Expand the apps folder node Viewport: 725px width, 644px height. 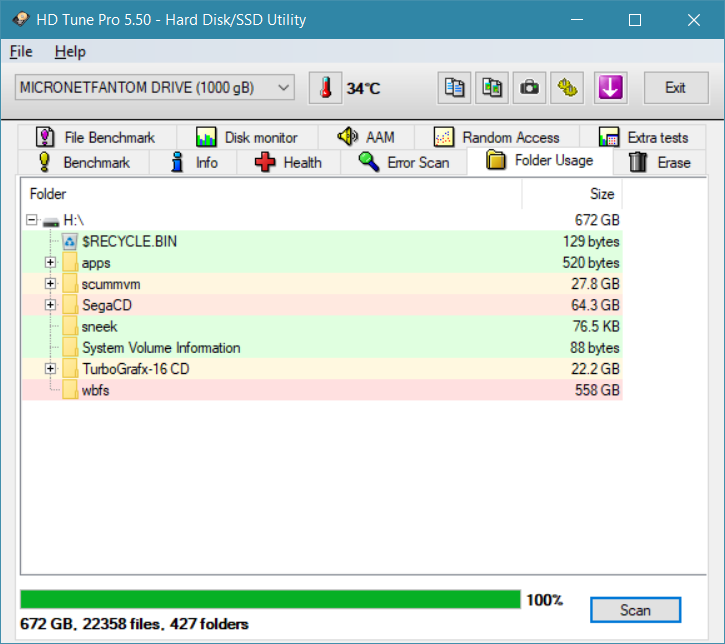(50, 263)
